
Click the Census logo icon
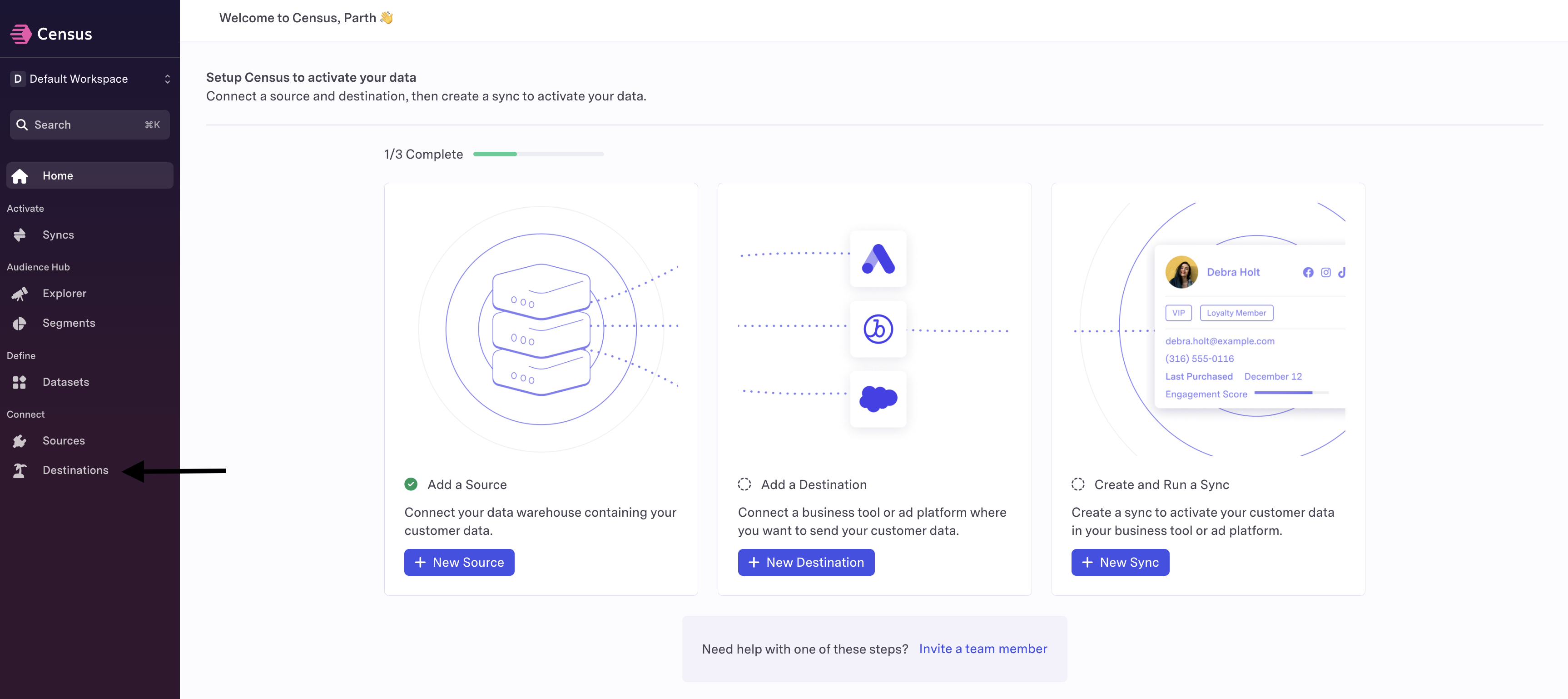point(21,34)
